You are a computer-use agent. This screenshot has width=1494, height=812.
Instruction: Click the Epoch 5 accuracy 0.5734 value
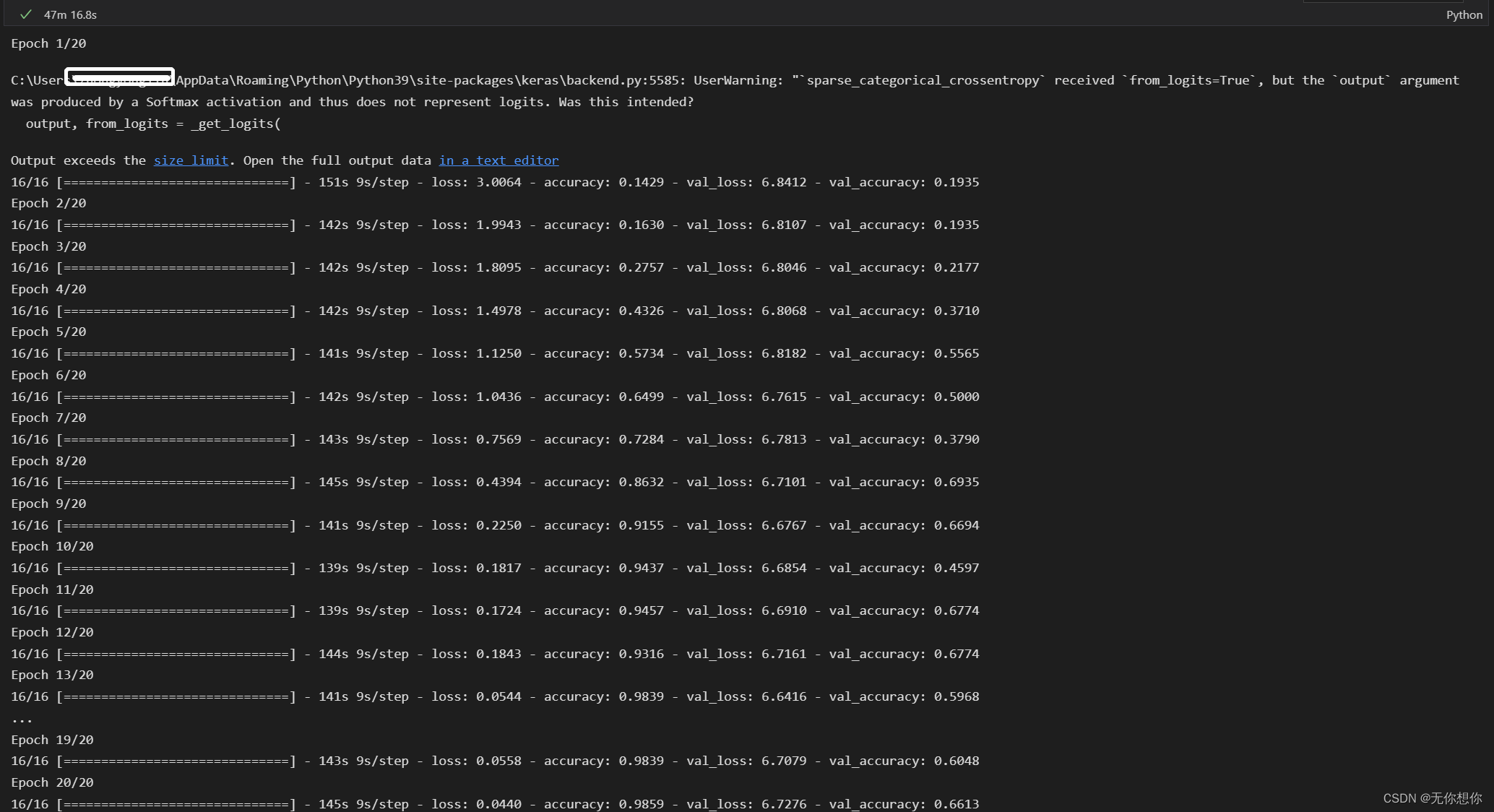click(641, 353)
